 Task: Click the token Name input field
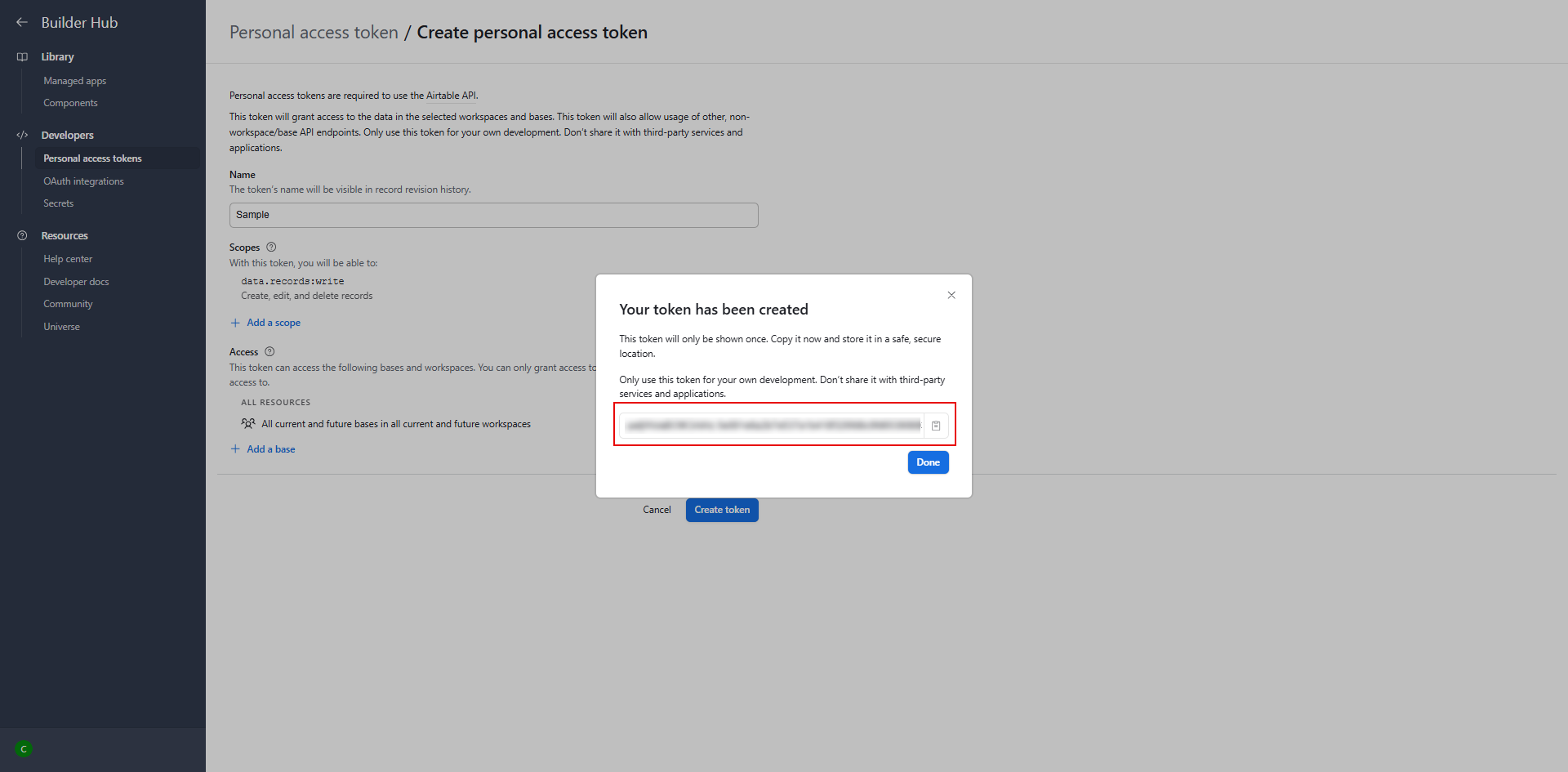(494, 216)
